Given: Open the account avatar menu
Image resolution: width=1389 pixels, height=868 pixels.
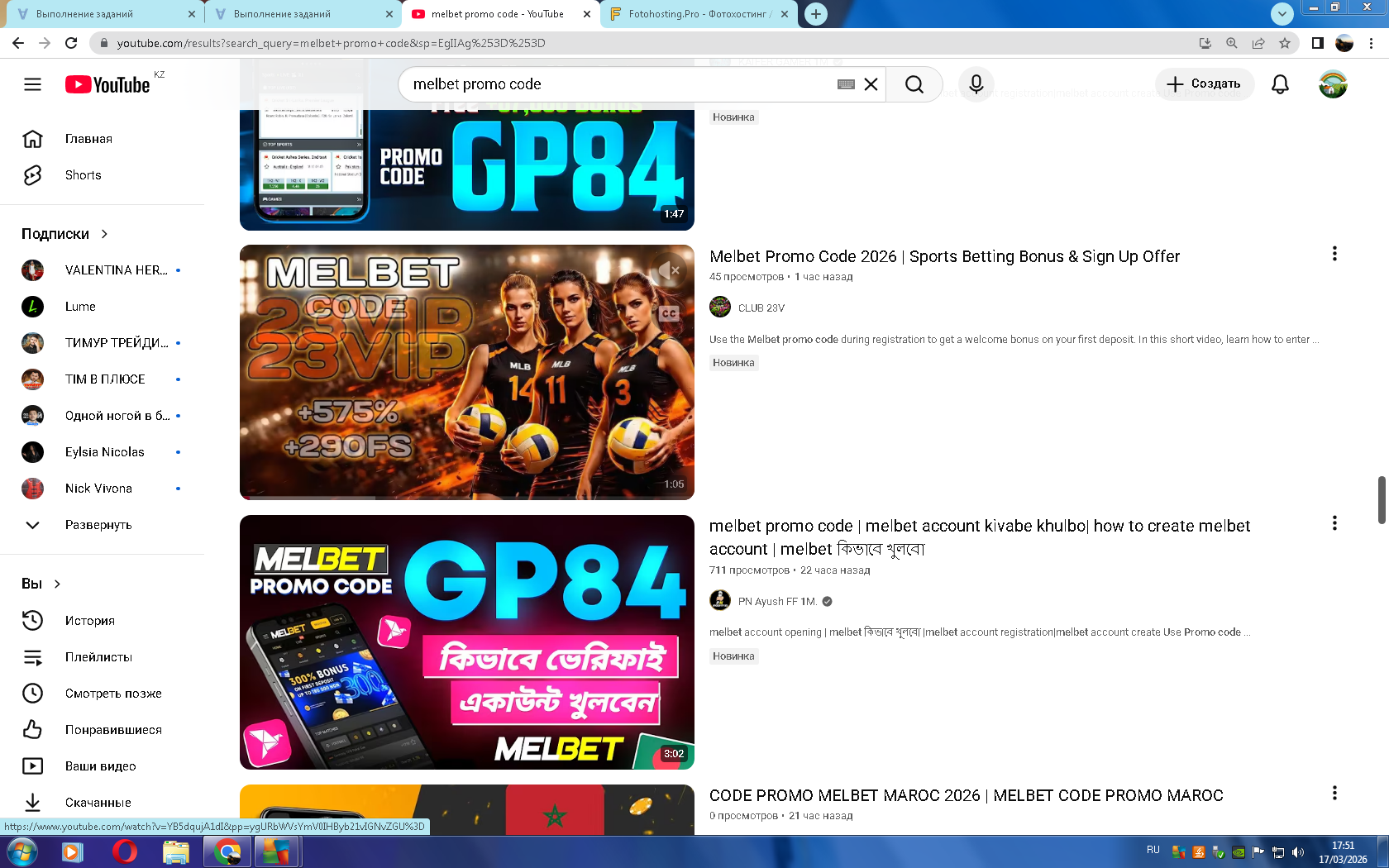Looking at the screenshot, I should (x=1333, y=84).
